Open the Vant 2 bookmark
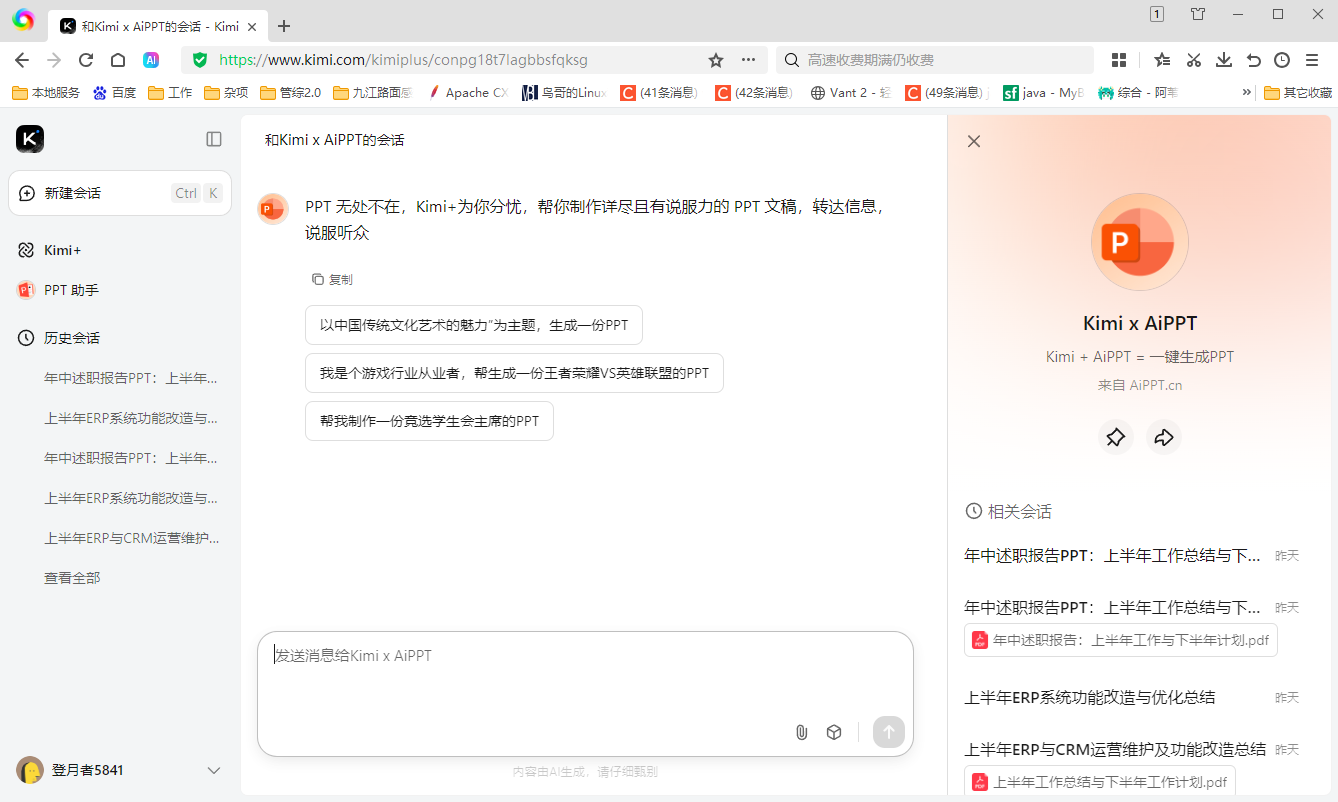This screenshot has width=1338, height=802. click(x=849, y=92)
